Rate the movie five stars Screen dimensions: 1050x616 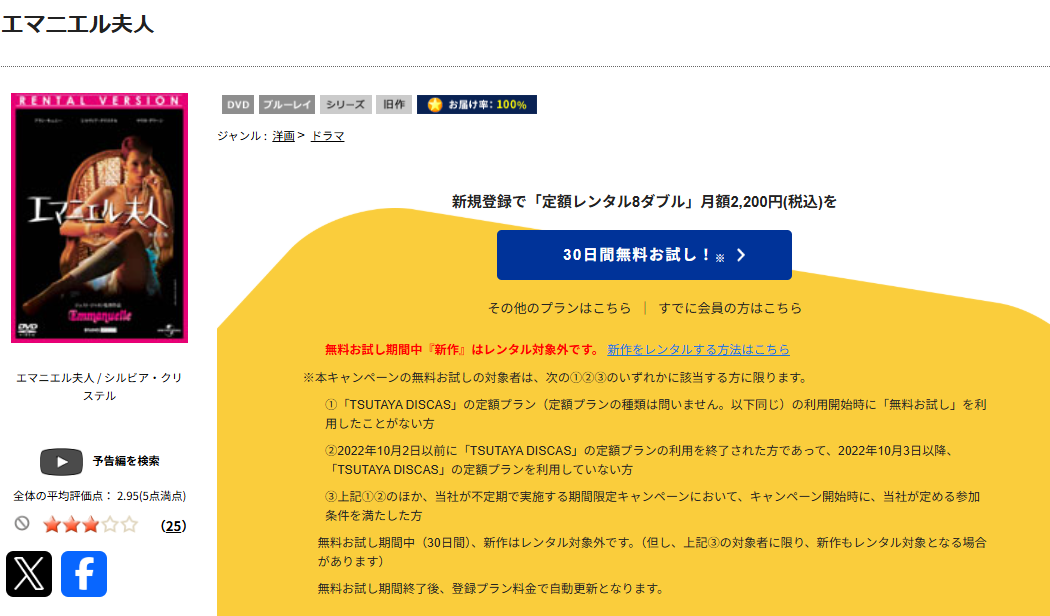pyautogui.click(x=129, y=525)
